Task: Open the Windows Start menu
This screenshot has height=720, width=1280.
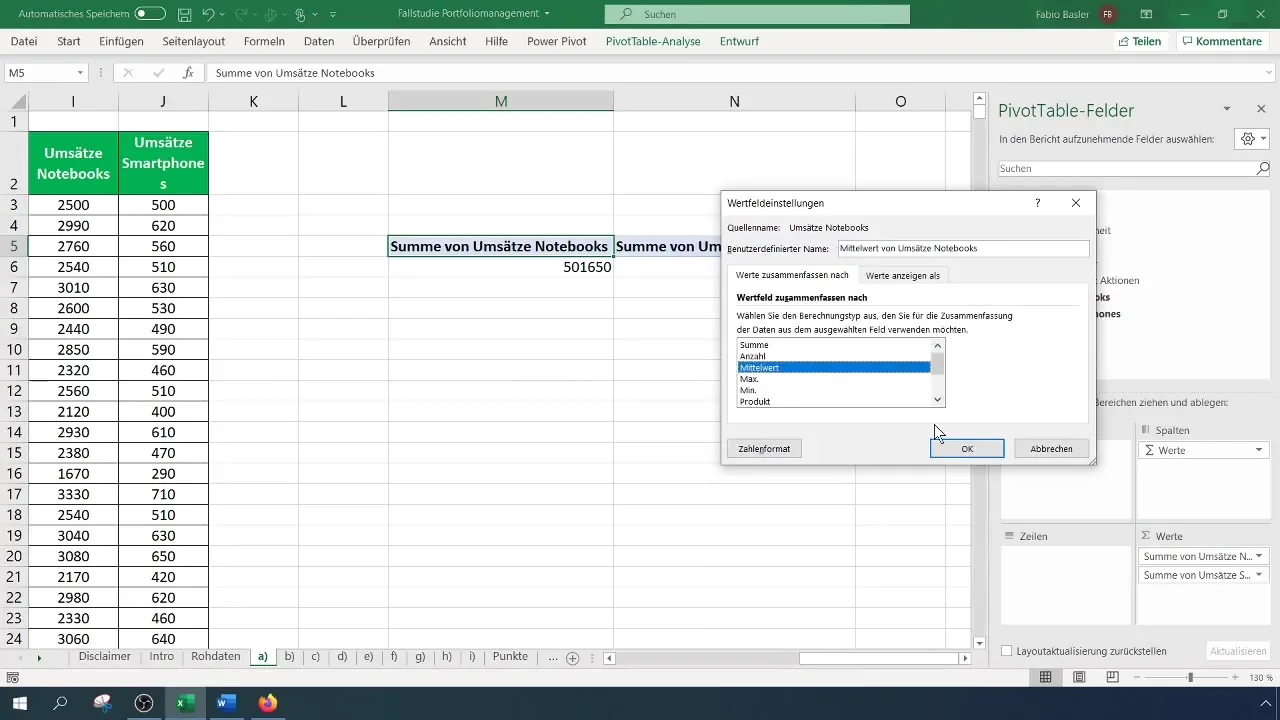Action: pos(20,703)
